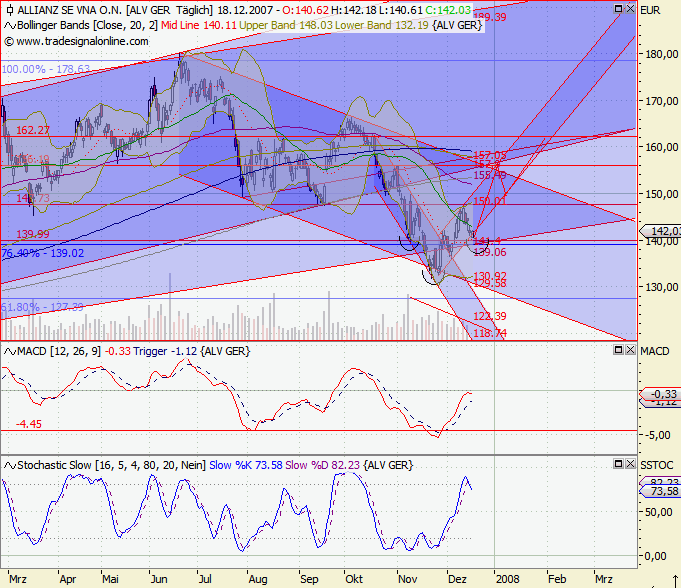Select the MACD [12, 26, 9] label

[51, 352]
